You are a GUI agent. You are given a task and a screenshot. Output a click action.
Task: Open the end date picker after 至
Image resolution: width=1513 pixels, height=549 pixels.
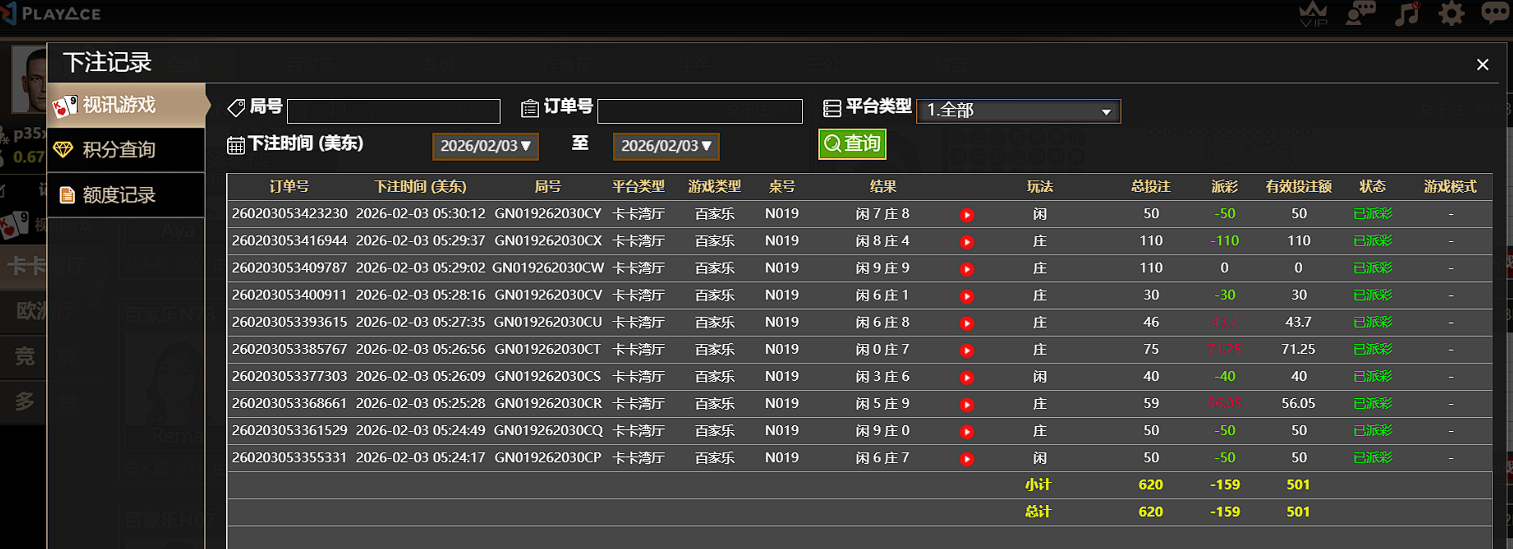(x=666, y=146)
